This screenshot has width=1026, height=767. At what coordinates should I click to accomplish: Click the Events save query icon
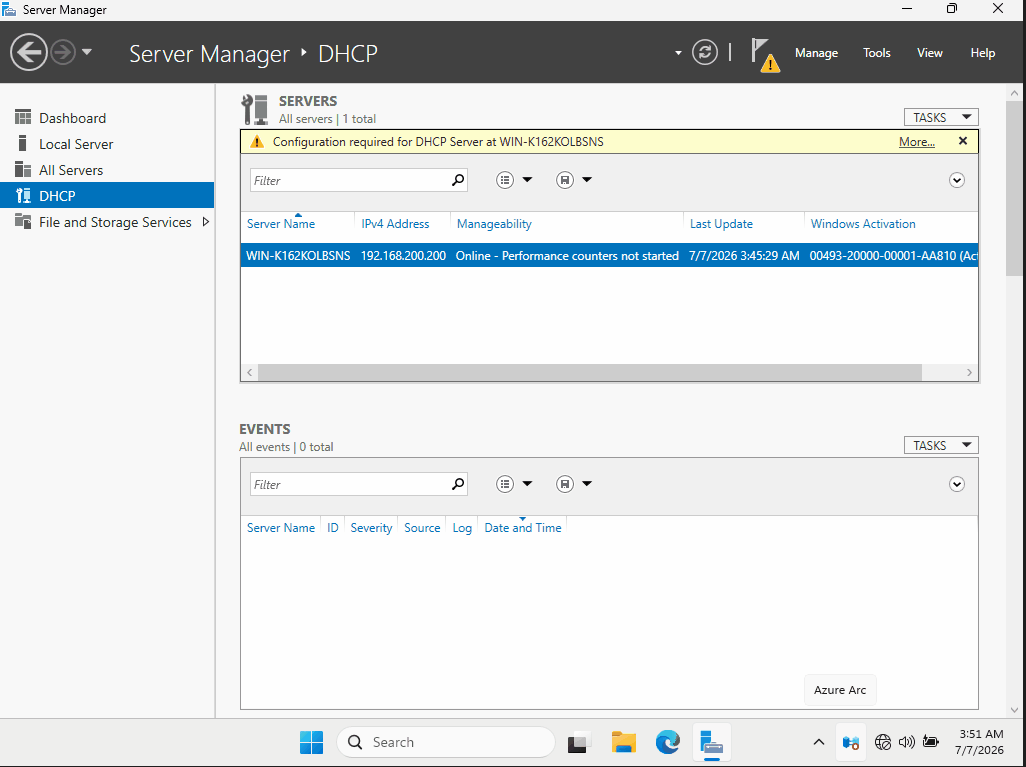(565, 484)
